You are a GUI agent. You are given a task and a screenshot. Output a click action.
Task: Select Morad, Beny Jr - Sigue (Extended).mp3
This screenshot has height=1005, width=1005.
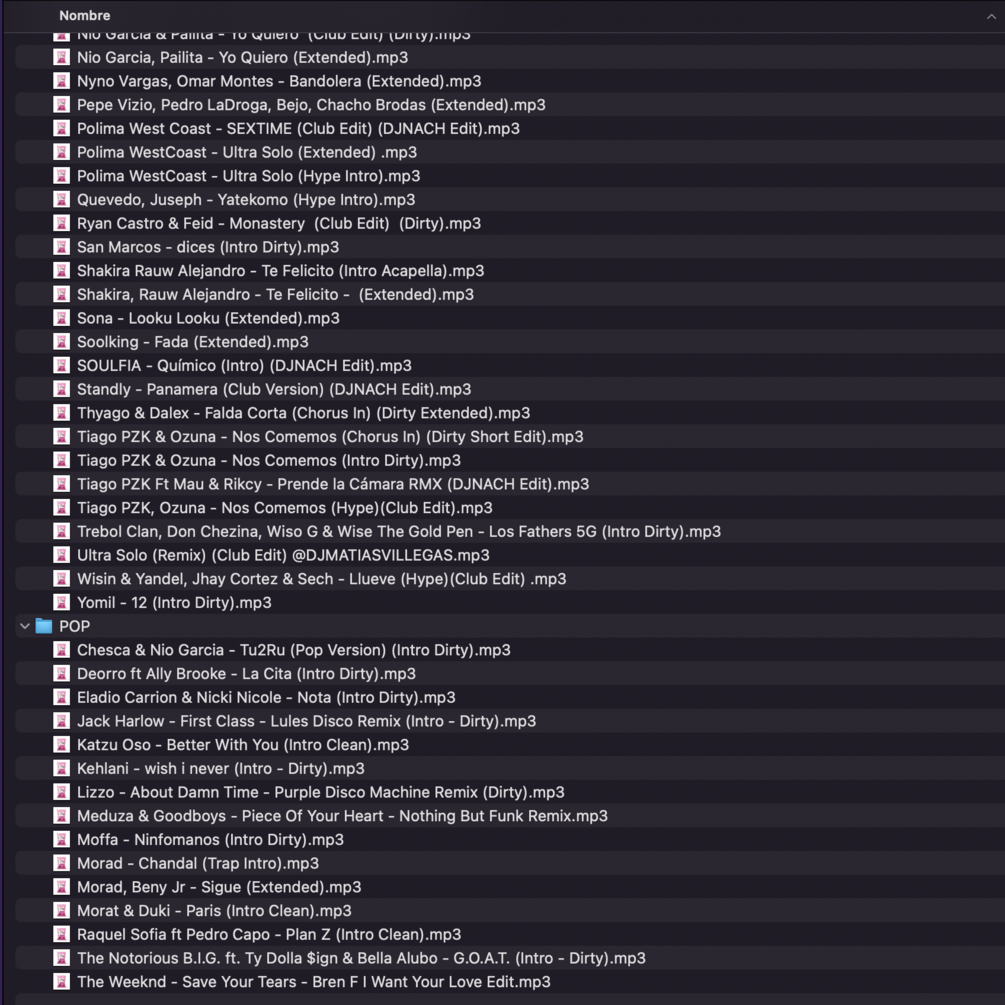(x=219, y=888)
